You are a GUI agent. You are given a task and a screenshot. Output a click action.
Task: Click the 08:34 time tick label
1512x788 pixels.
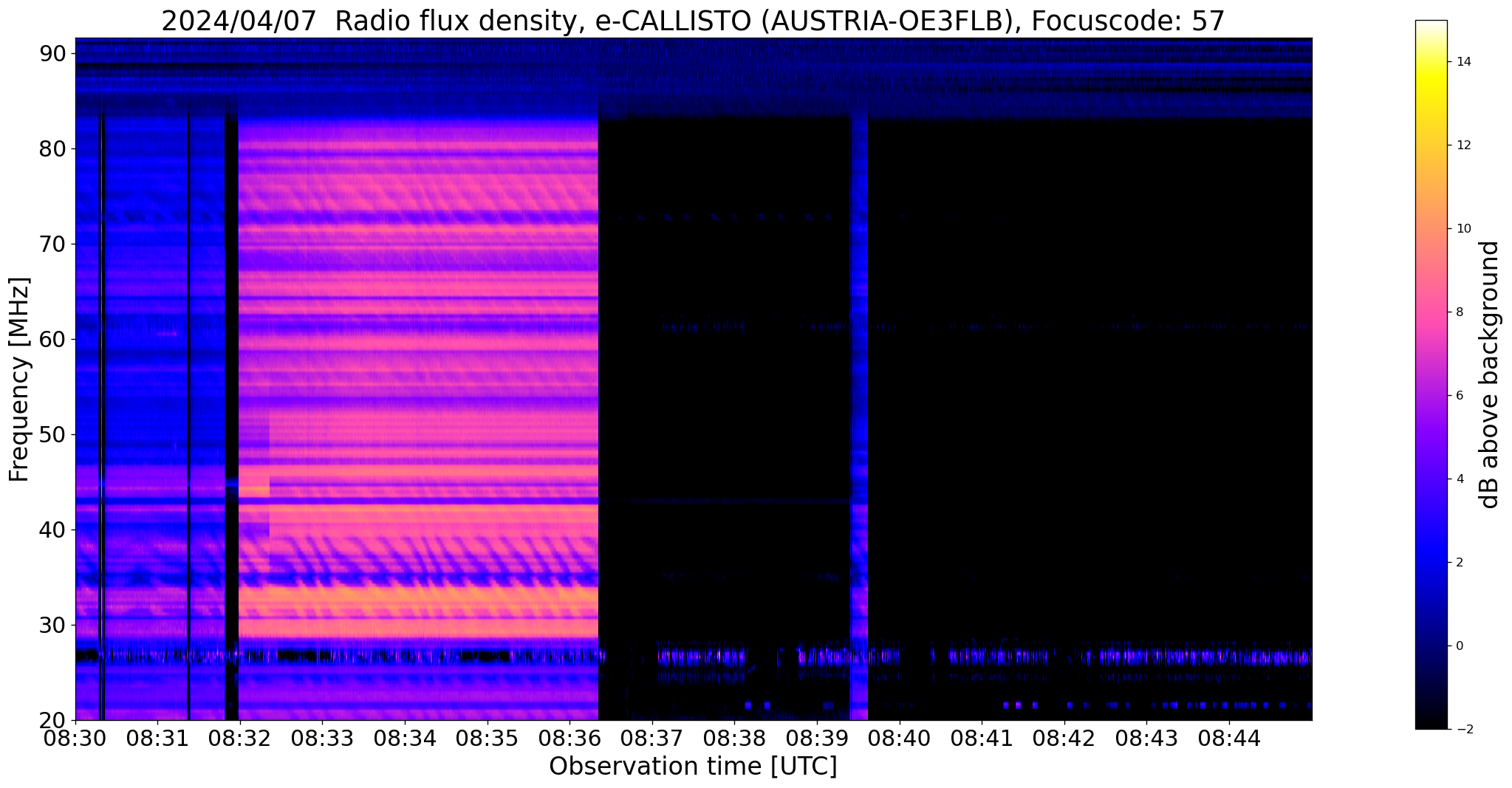tap(405, 738)
